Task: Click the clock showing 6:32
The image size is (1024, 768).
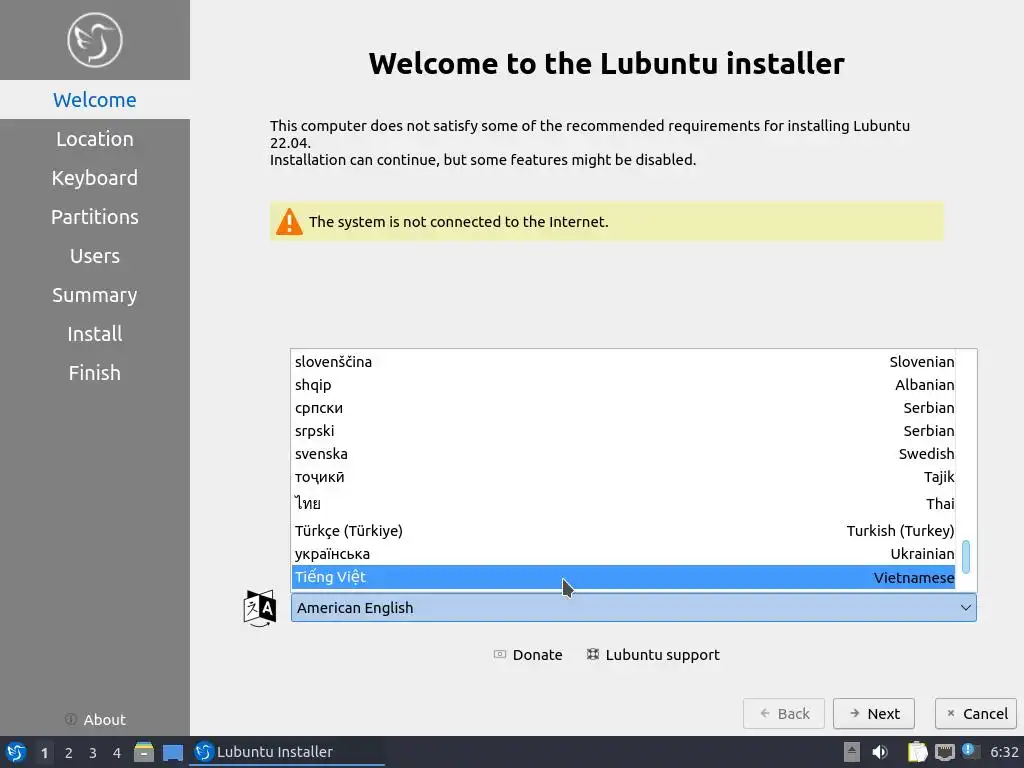Action: tap(1004, 752)
